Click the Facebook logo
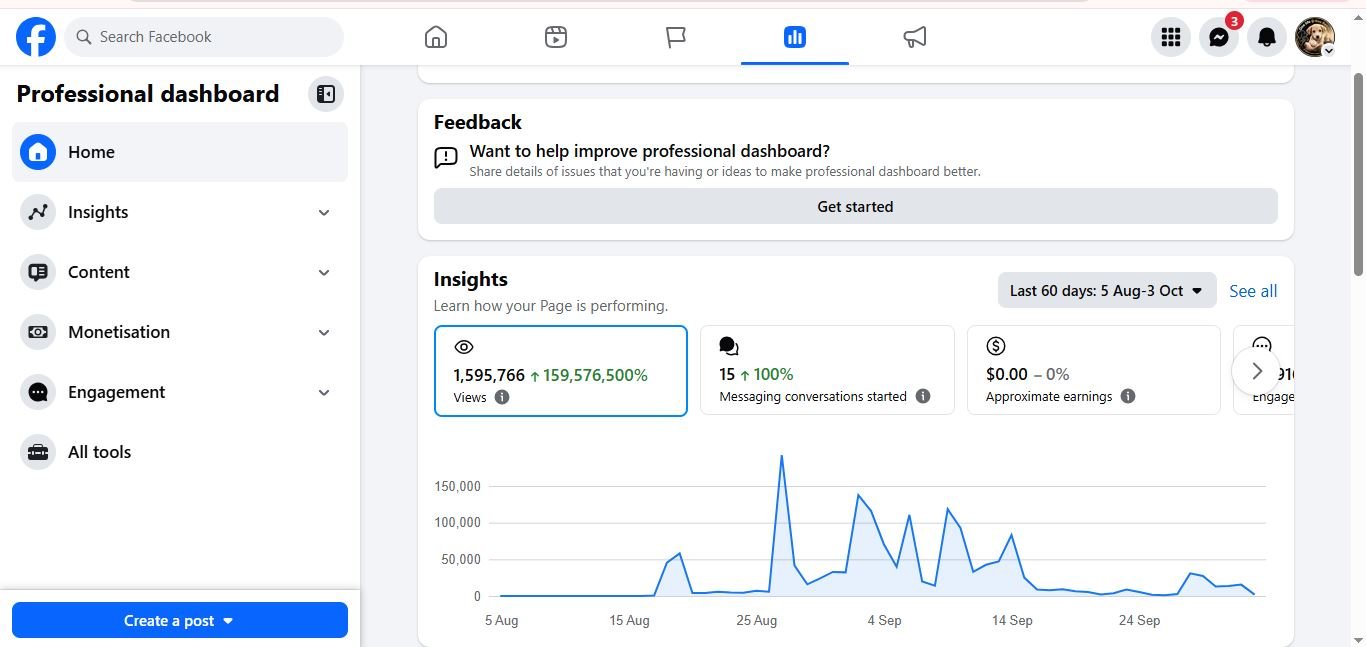The width and height of the screenshot is (1366, 647). tap(36, 37)
